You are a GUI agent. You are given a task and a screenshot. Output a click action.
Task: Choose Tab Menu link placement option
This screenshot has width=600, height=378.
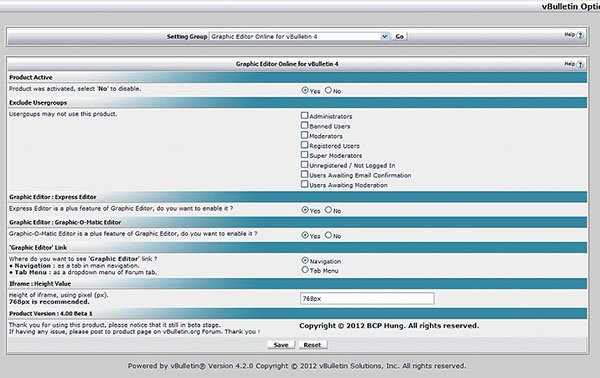click(x=305, y=270)
